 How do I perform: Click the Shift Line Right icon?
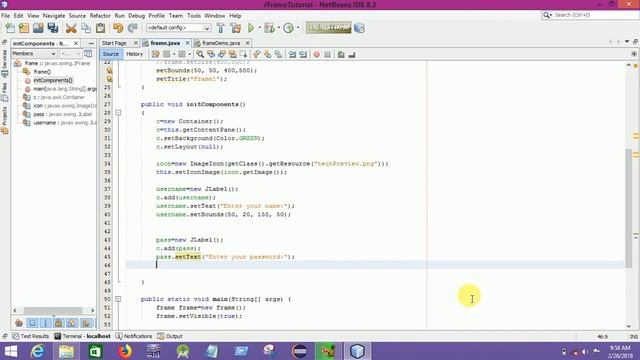[x=303, y=54]
